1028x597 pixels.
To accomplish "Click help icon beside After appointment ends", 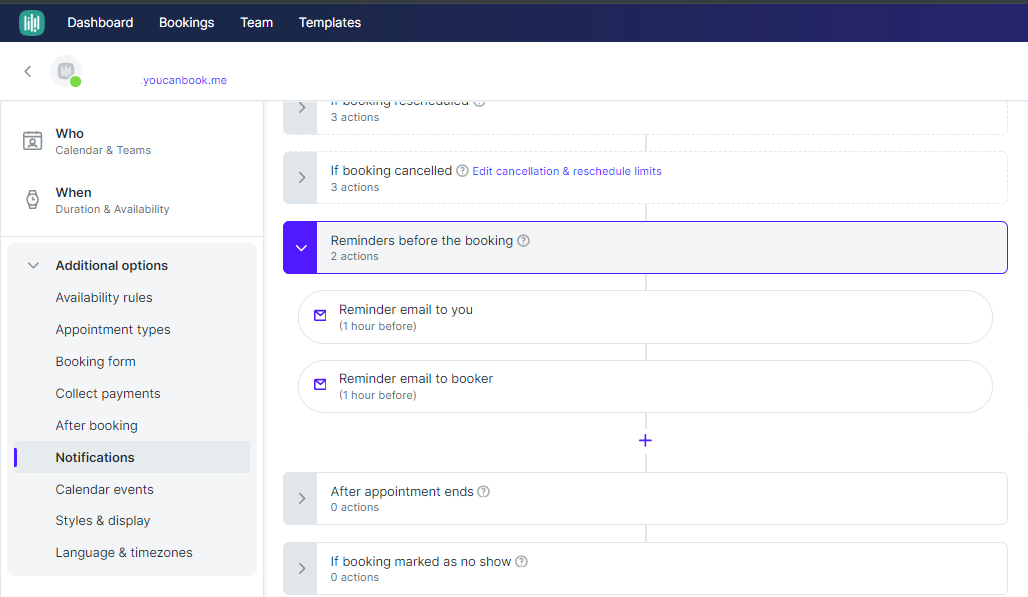I will click(484, 492).
